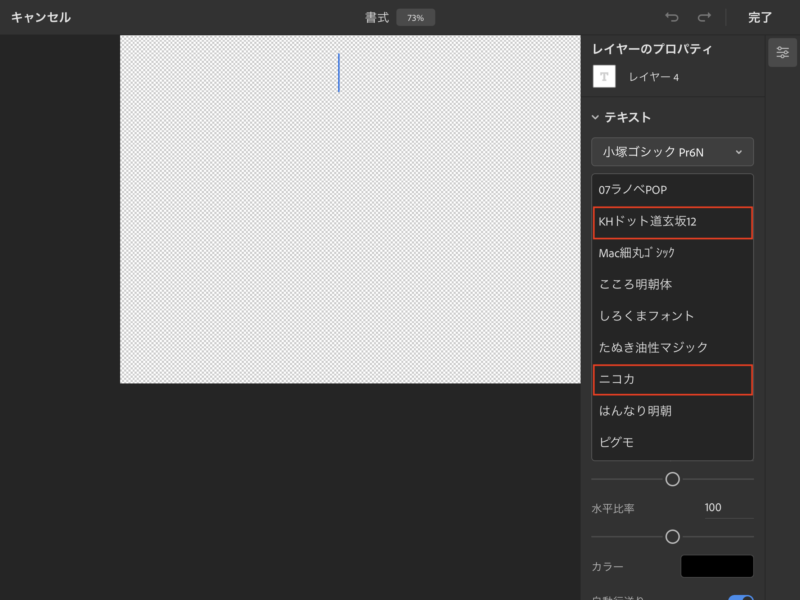Click the slider handle above 水平比率
800x600 pixels.
[x=672, y=479]
